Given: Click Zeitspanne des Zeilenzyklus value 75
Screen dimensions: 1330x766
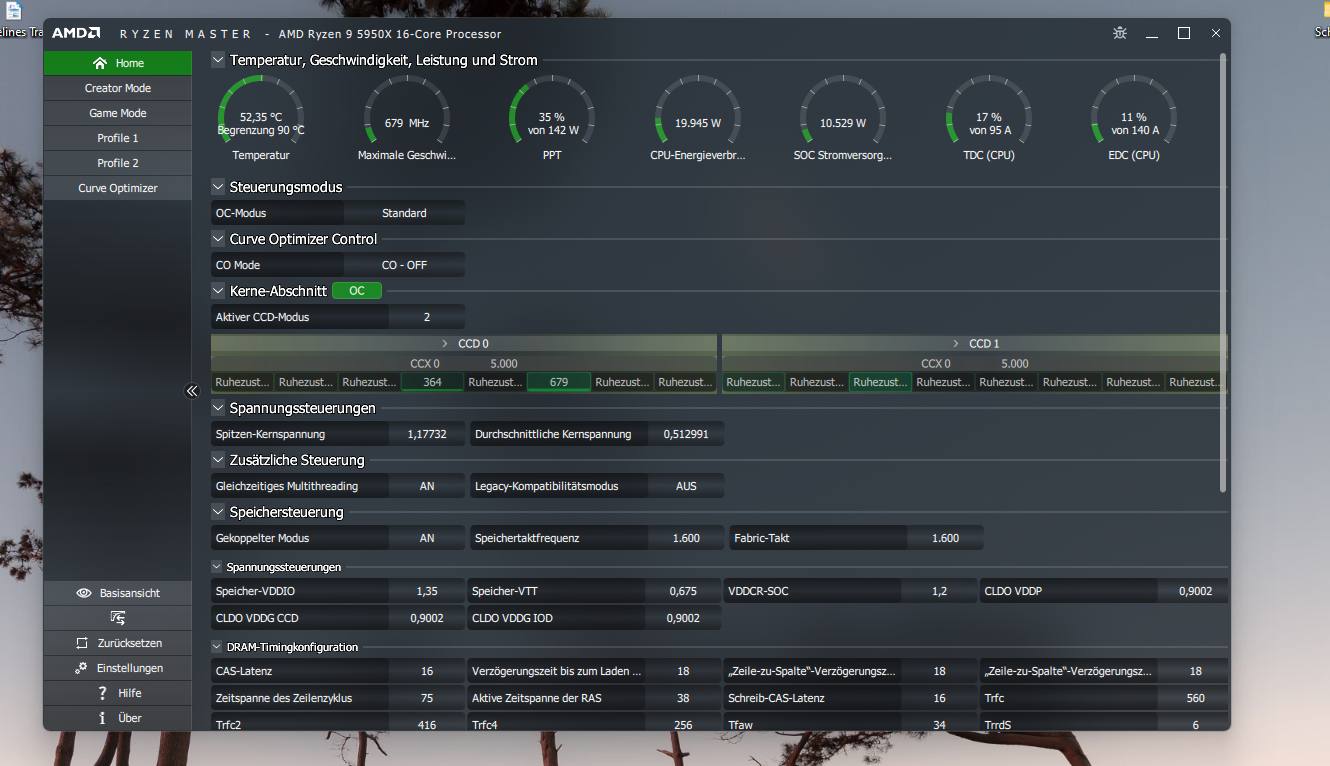Looking at the screenshot, I should tap(427, 698).
